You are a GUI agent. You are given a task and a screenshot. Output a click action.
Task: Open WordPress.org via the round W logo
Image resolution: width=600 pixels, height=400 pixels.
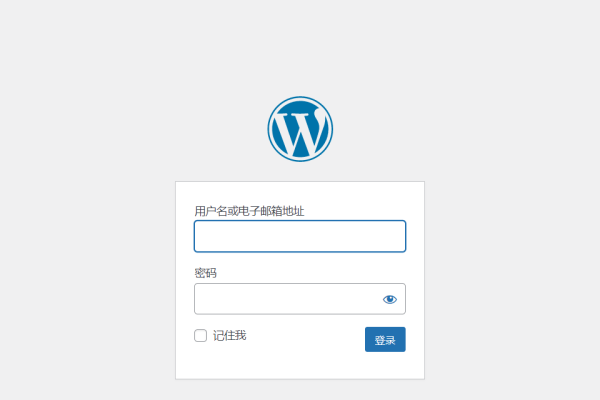pos(300,129)
